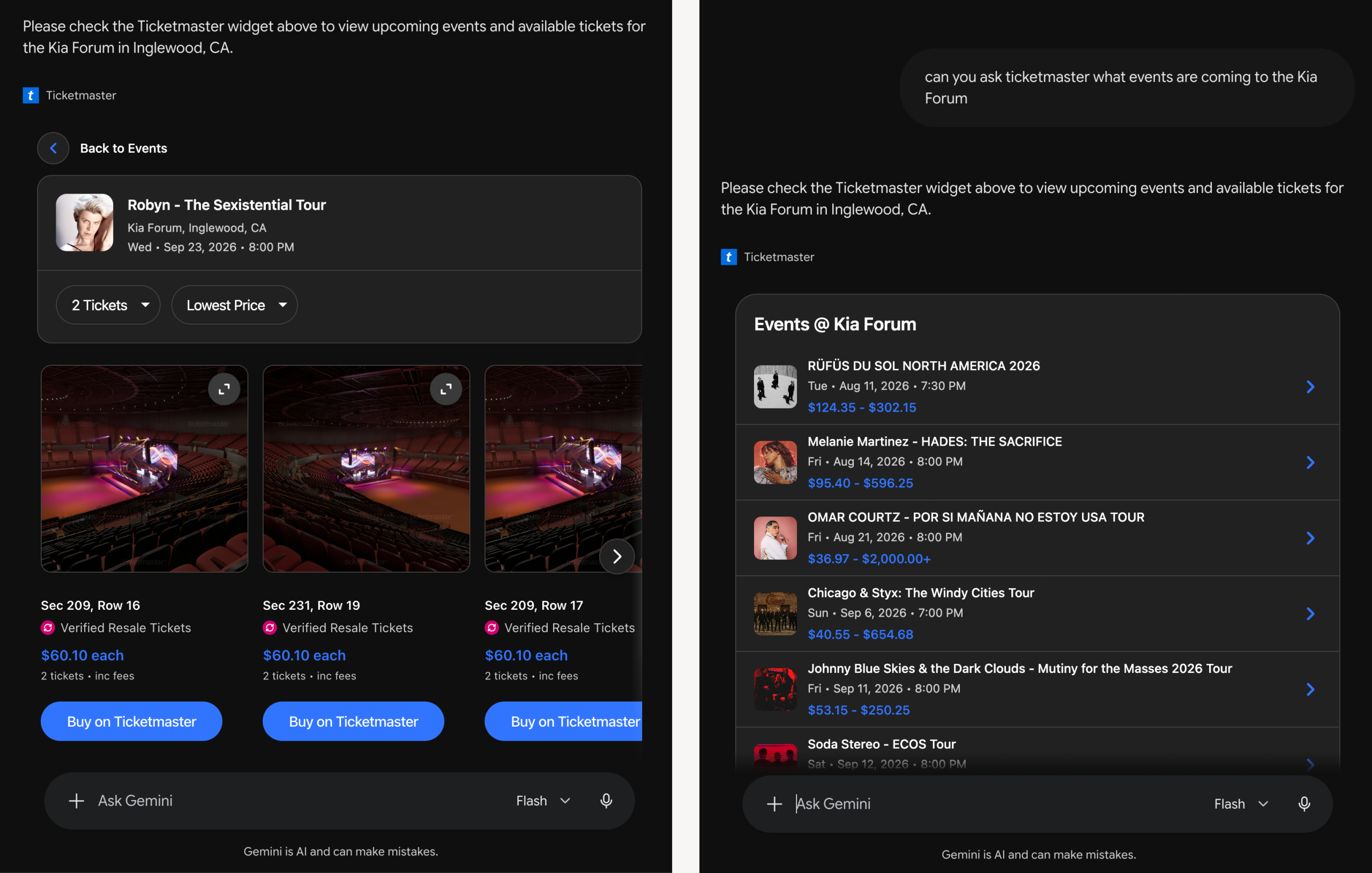Select Soda Stereo - ECOS Tour title
The image size is (1372, 873).
point(882,744)
